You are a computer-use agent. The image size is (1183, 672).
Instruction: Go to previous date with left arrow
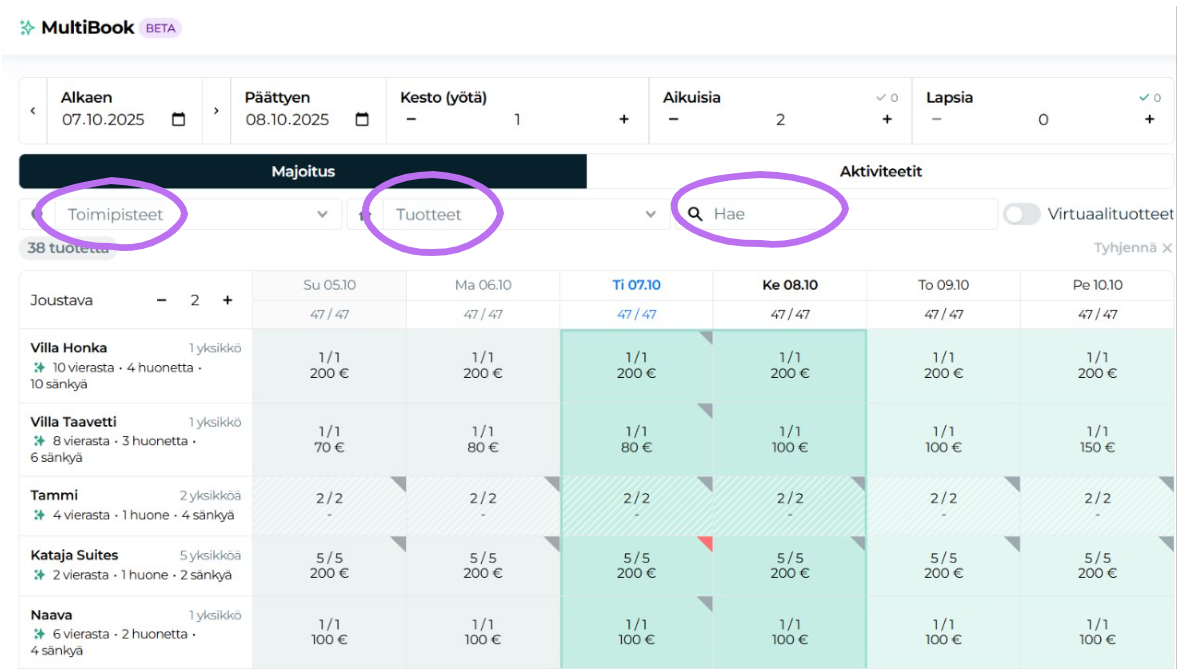33,110
